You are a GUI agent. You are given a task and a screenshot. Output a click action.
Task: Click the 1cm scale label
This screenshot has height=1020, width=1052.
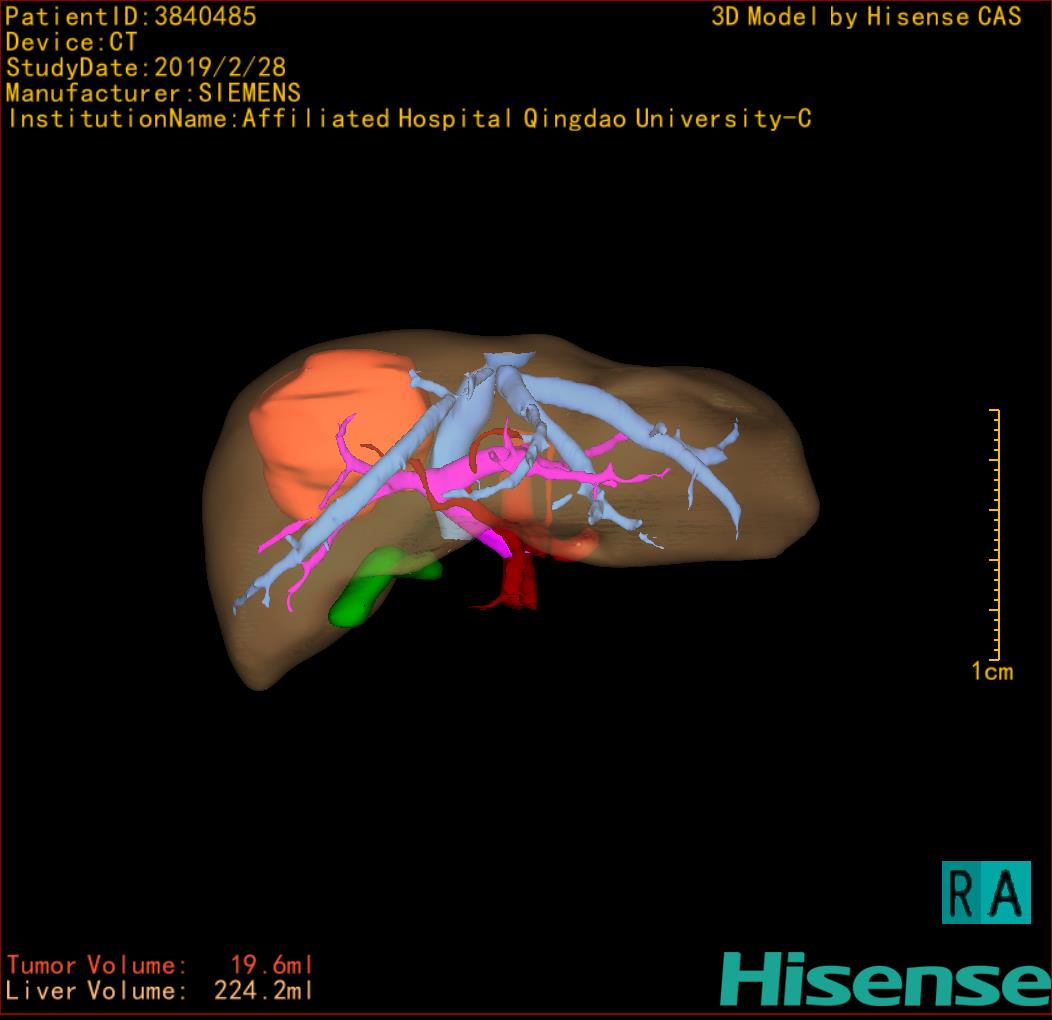pos(991,672)
